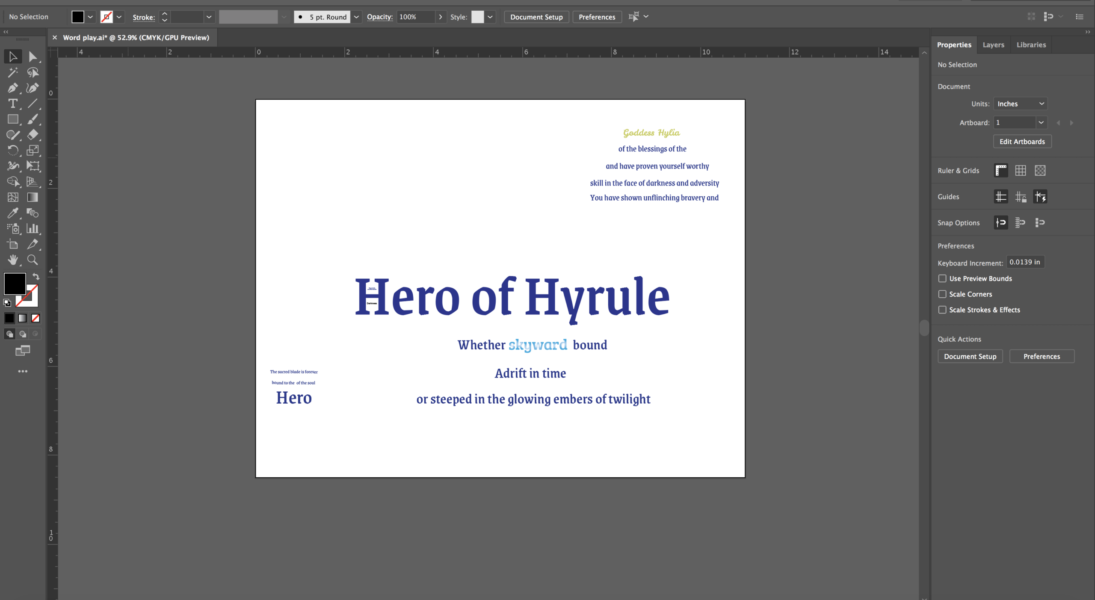Select the Type tool in the toolbar

click(x=13, y=102)
